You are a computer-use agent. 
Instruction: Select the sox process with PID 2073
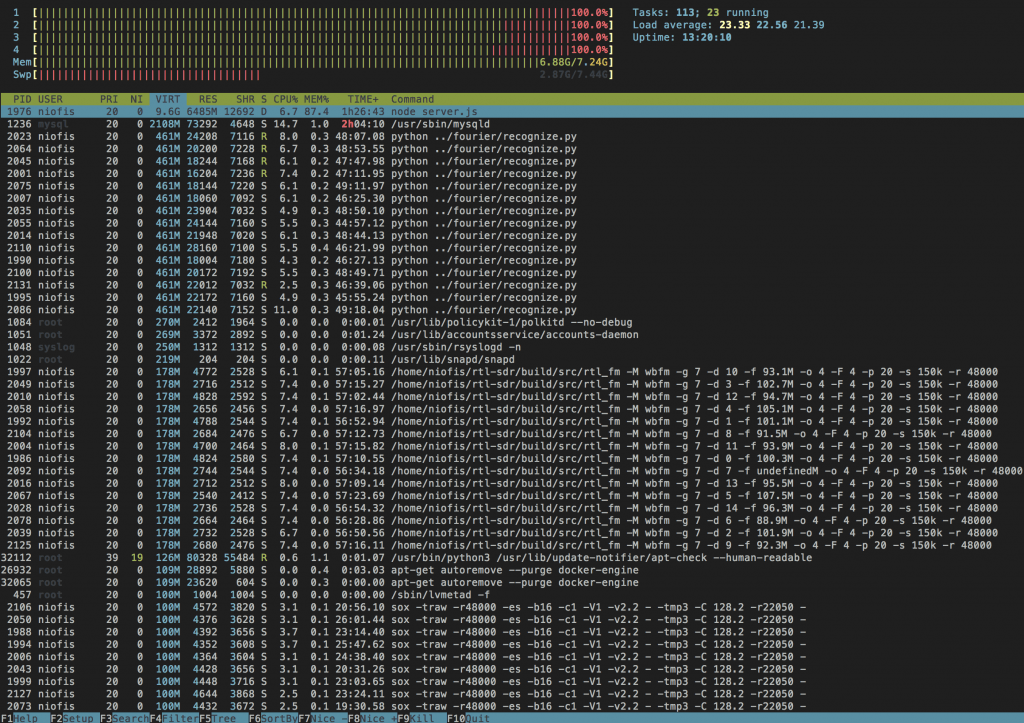pyautogui.click(x=512, y=707)
